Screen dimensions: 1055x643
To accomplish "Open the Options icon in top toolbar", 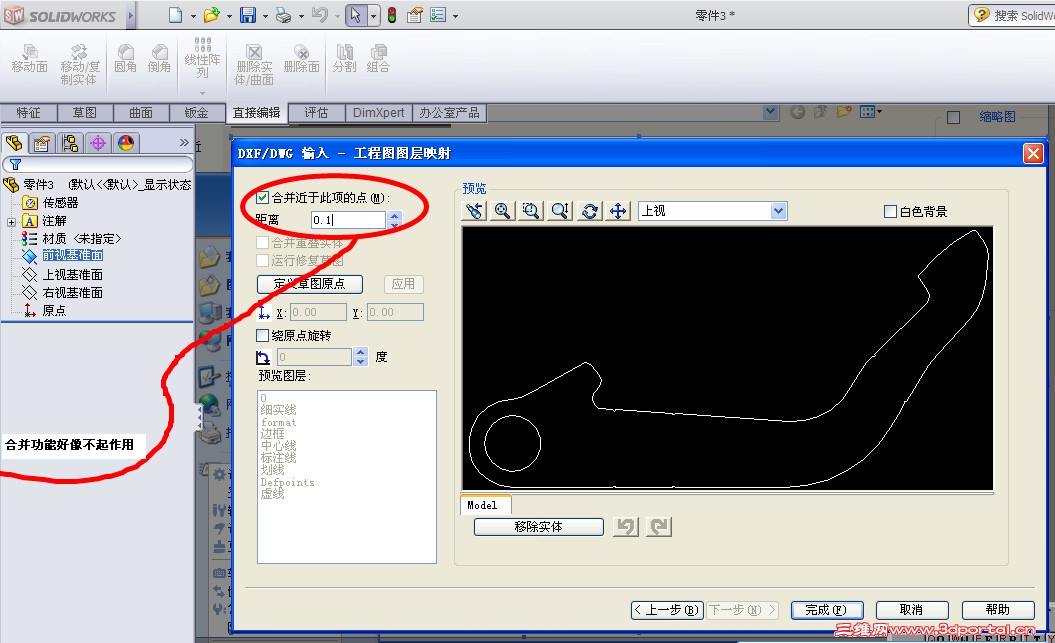I will [x=438, y=15].
